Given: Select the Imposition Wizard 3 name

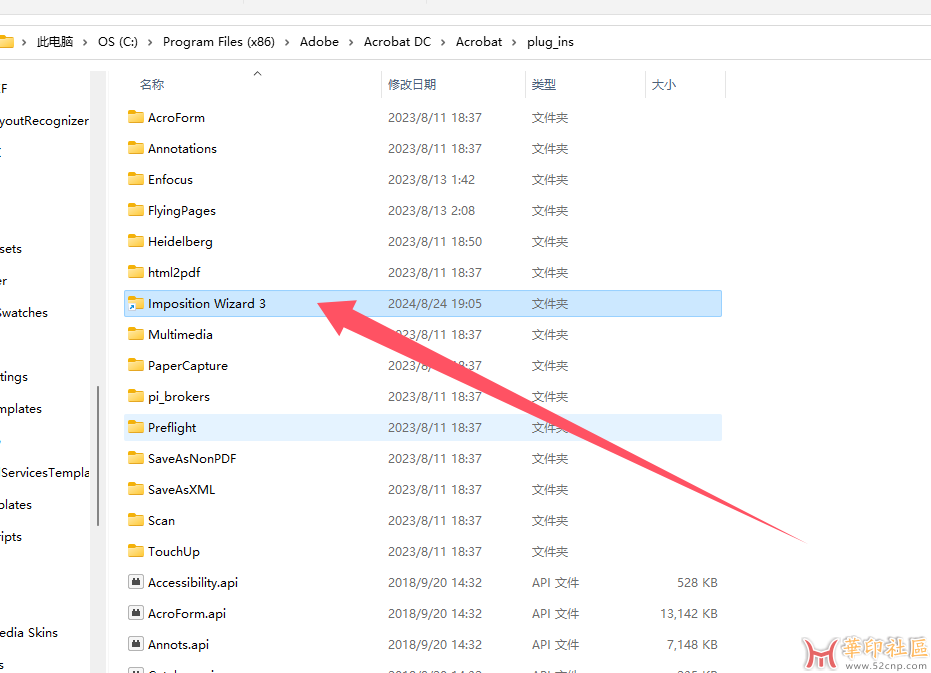Looking at the screenshot, I should coord(207,304).
